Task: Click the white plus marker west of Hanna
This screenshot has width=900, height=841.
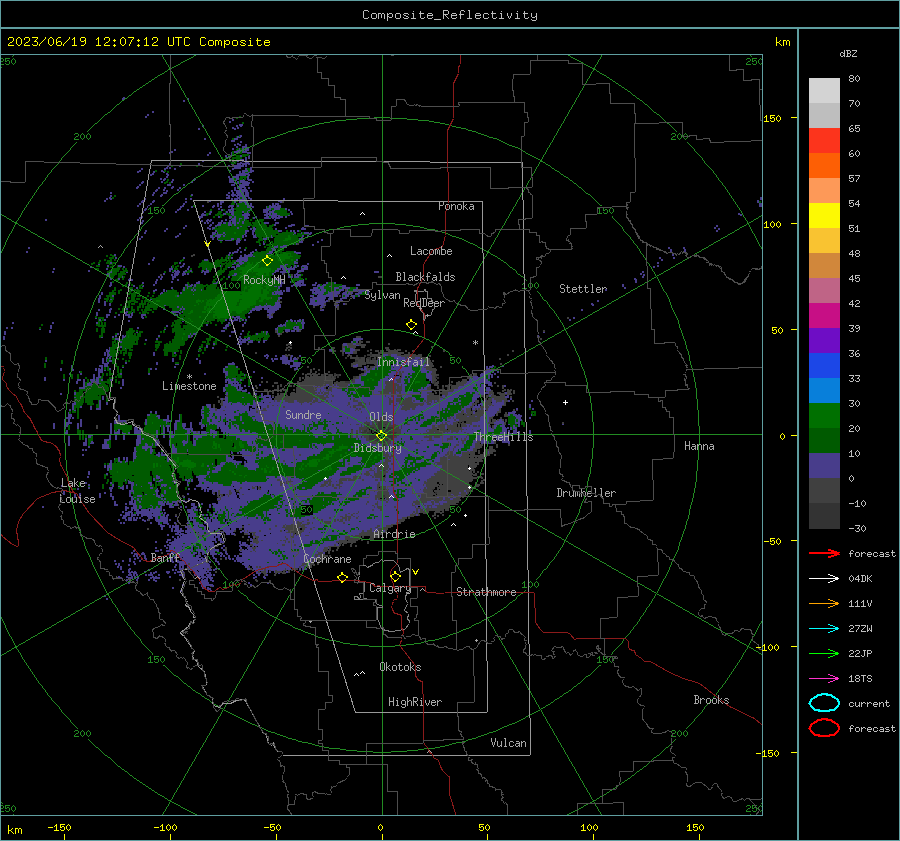Action: (x=565, y=402)
